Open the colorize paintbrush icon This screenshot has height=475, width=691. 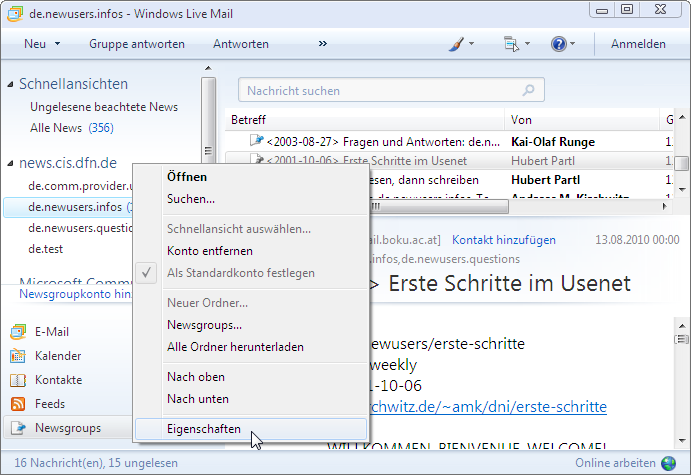(457, 44)
